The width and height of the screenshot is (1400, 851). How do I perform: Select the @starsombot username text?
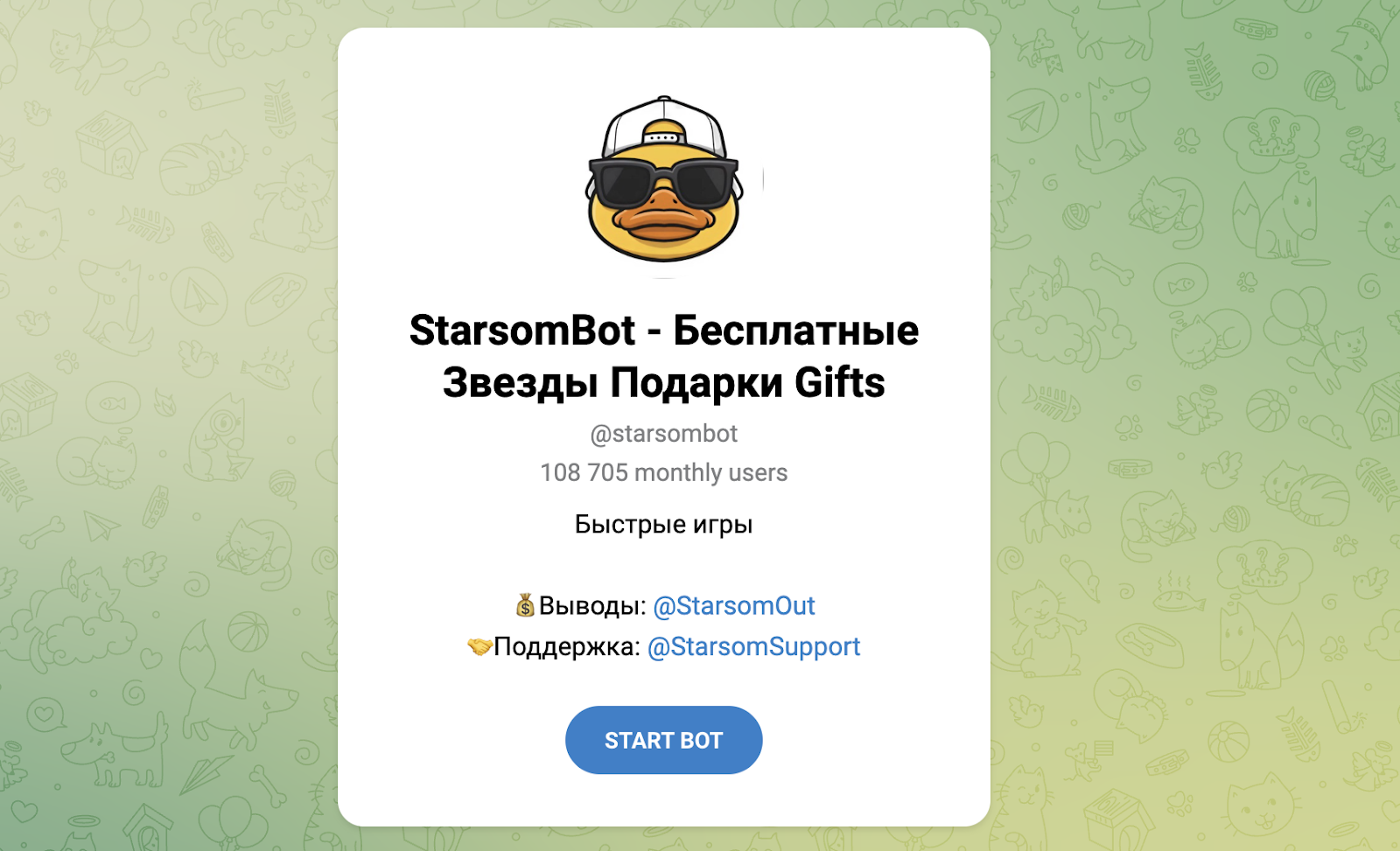664,434
